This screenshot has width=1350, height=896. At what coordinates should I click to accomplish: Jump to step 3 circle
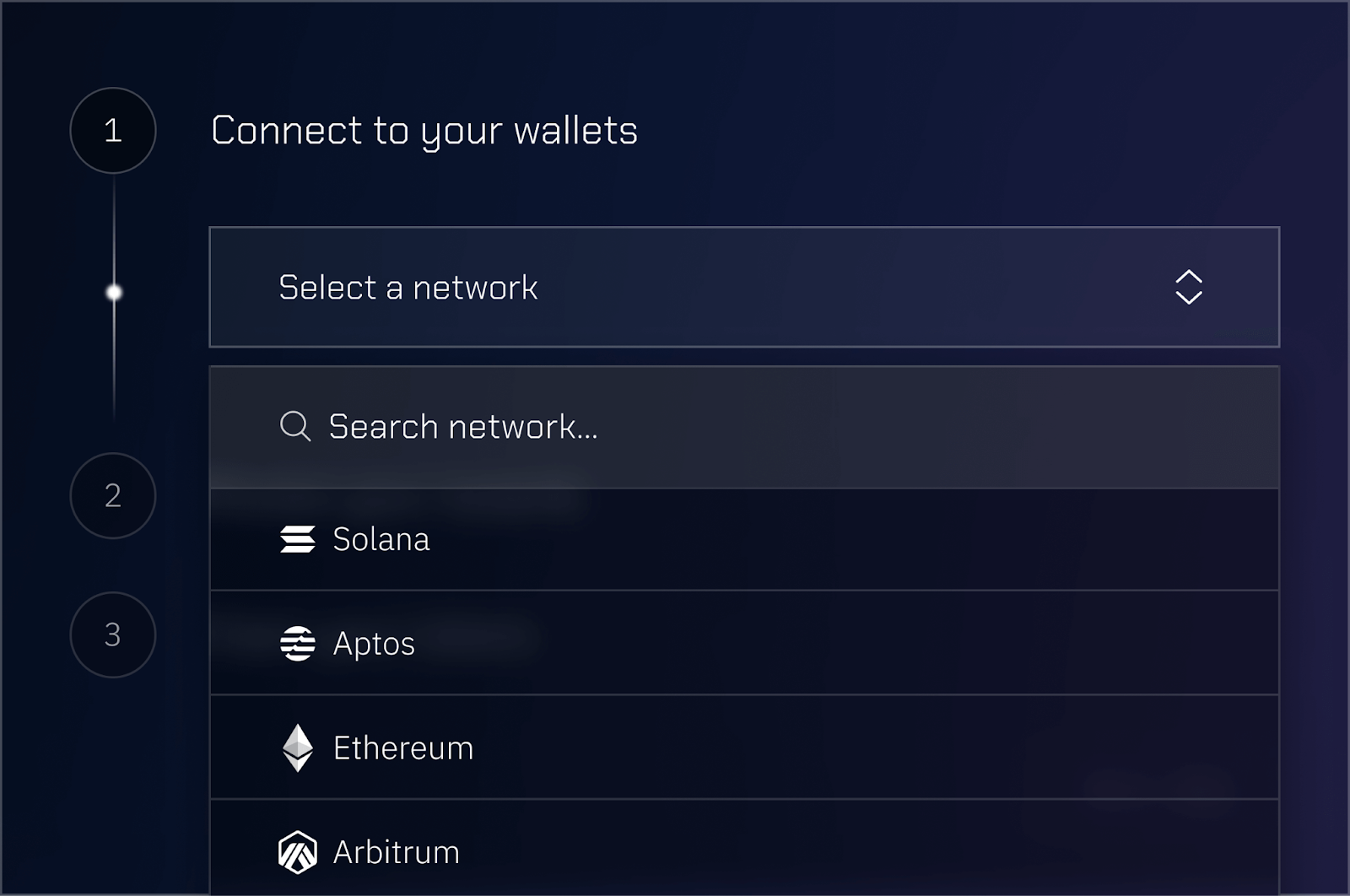tap(113, 634)
